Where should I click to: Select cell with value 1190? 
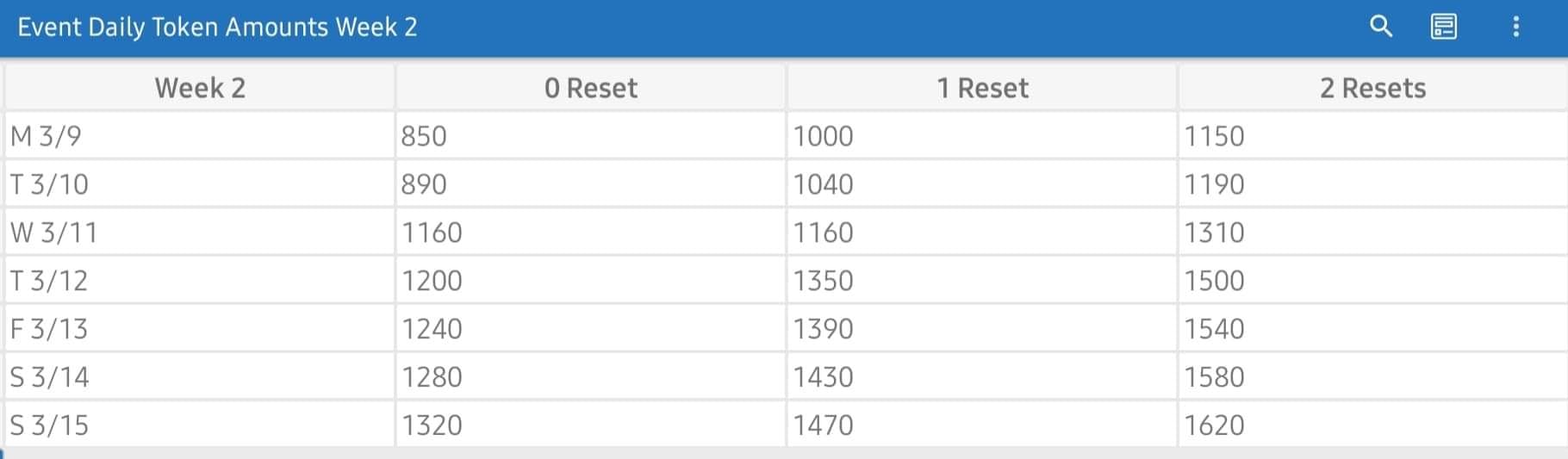pyautogui.click(x=1373, y=184)
